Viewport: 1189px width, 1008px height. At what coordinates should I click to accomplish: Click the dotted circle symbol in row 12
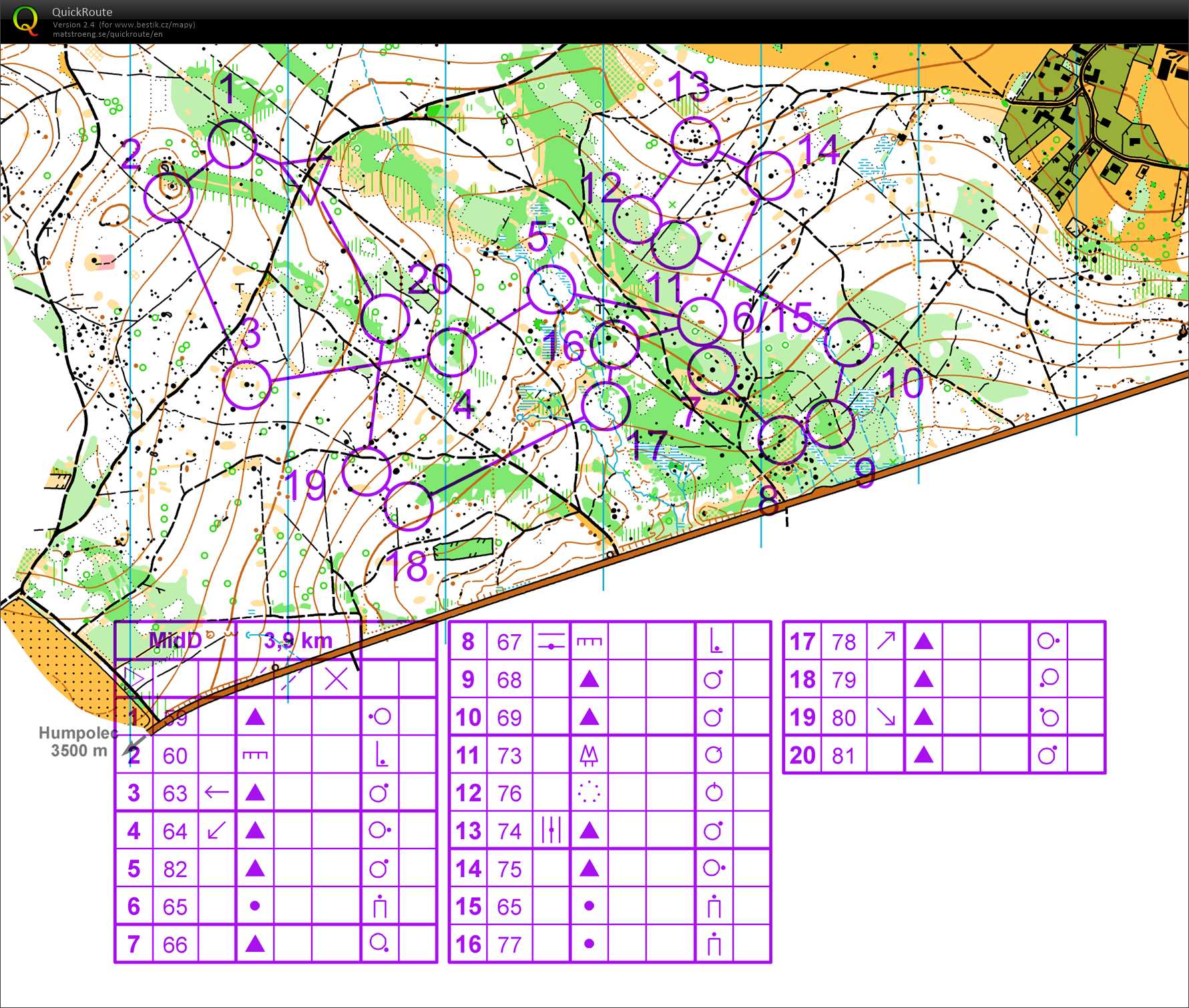pos(589,793)
